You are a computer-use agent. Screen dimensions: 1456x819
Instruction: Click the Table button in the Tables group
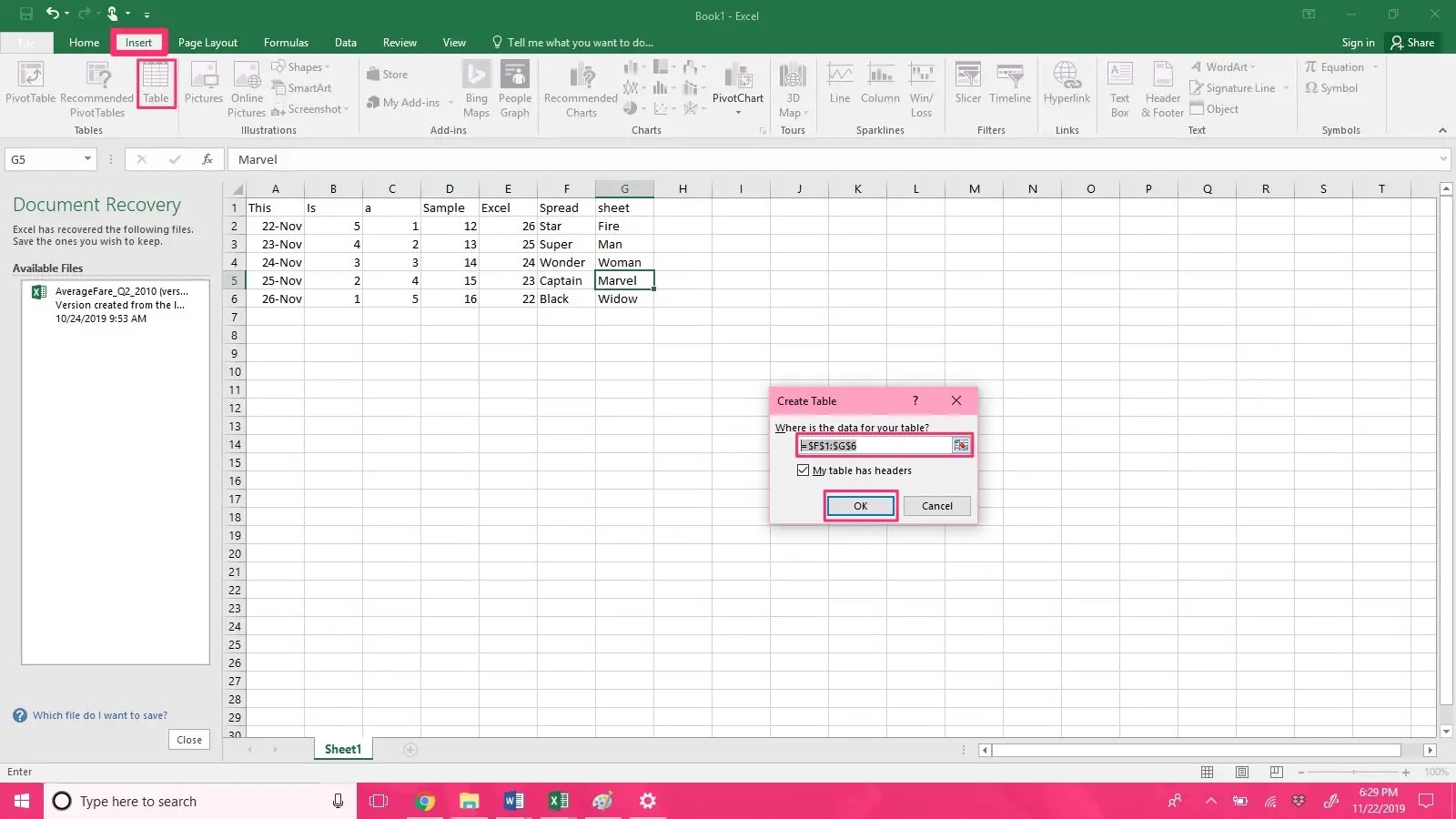[x=156, y=84]
